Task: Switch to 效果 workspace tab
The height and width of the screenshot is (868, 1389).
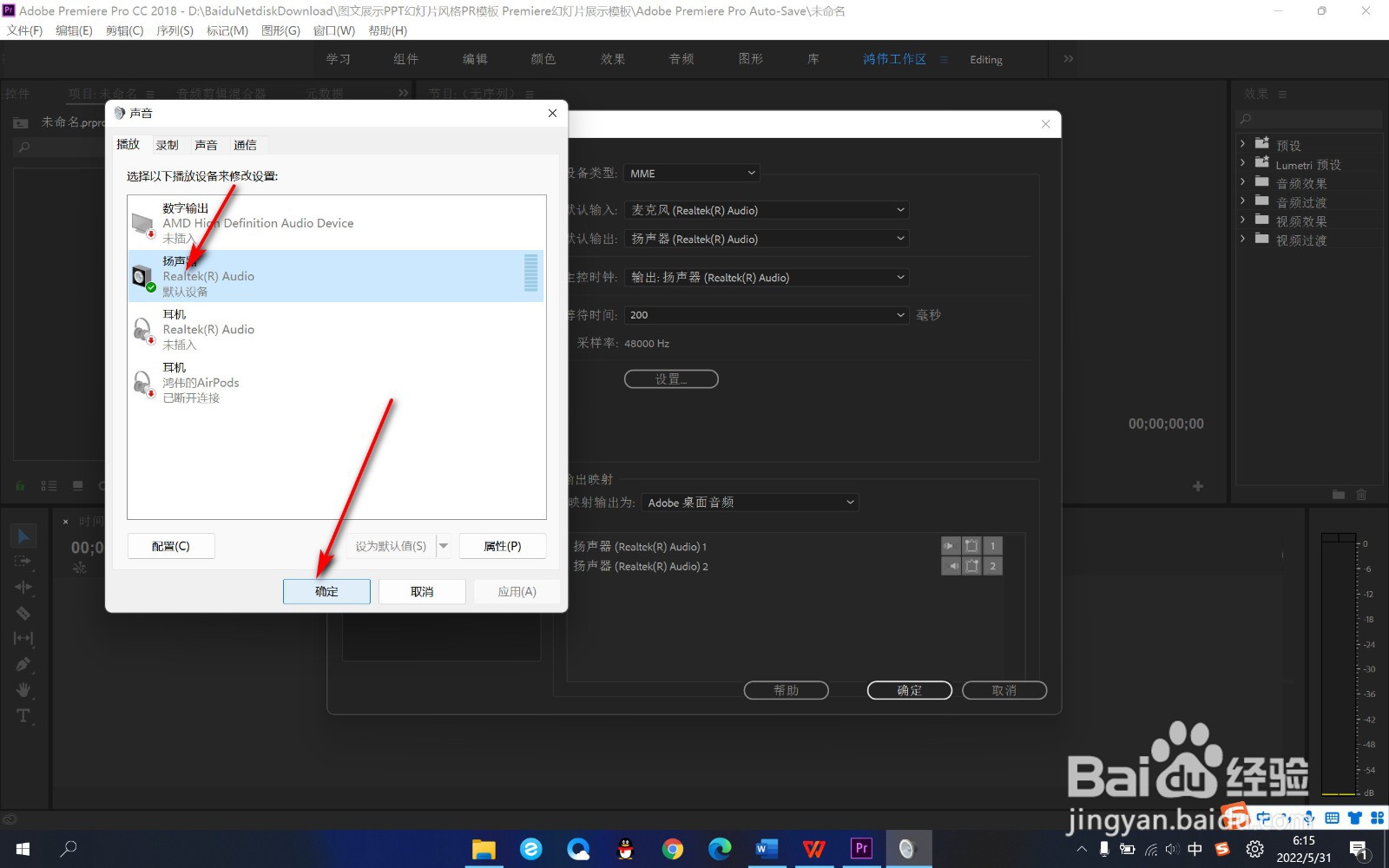Action: 613,59
